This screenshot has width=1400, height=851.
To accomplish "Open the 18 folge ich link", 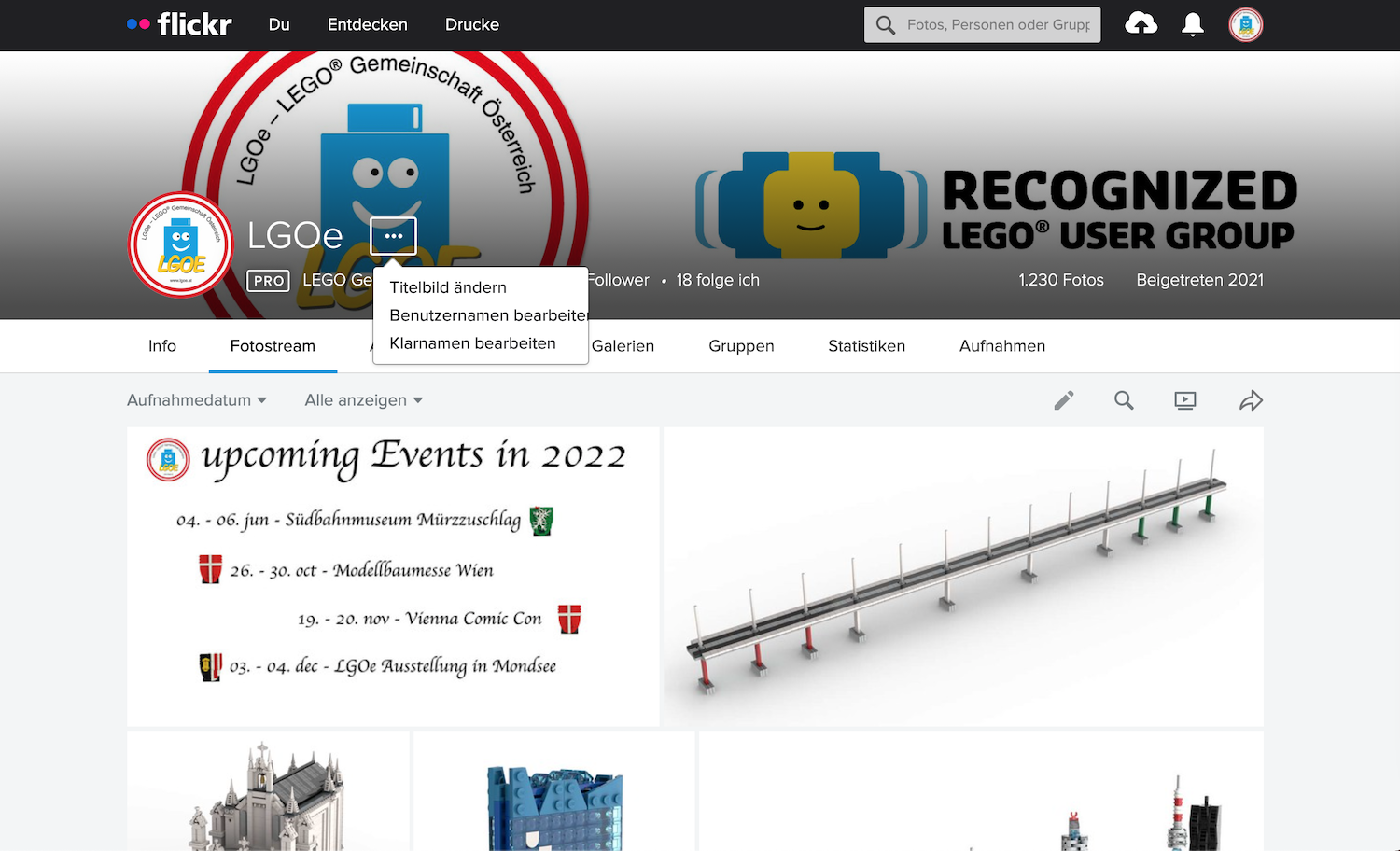I will point(718,280).
